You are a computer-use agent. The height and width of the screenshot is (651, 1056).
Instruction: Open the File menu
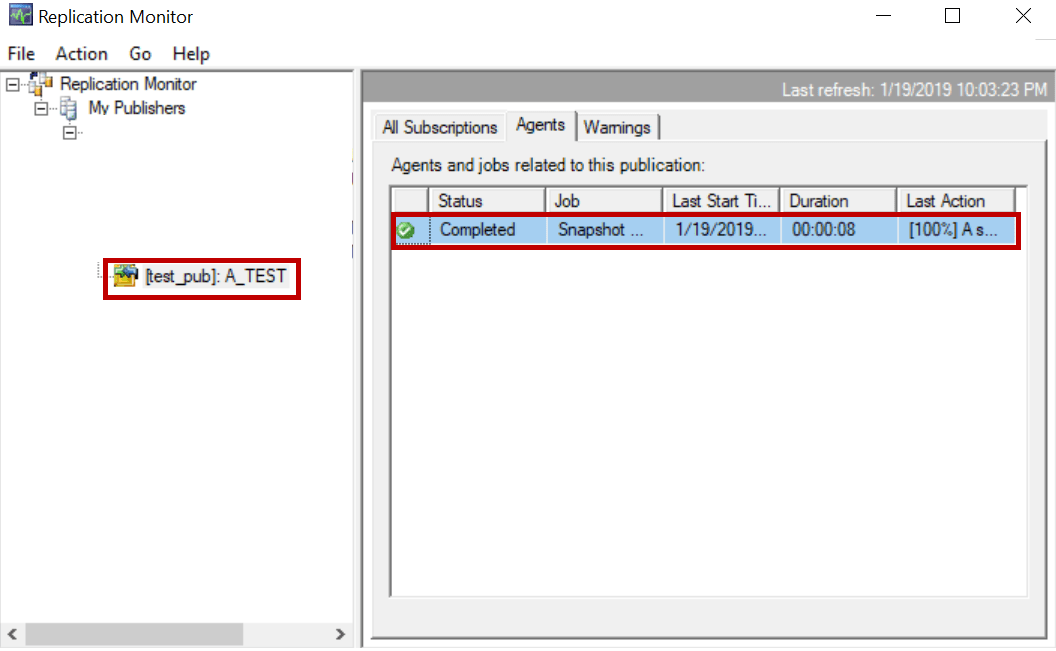(19, 54)
